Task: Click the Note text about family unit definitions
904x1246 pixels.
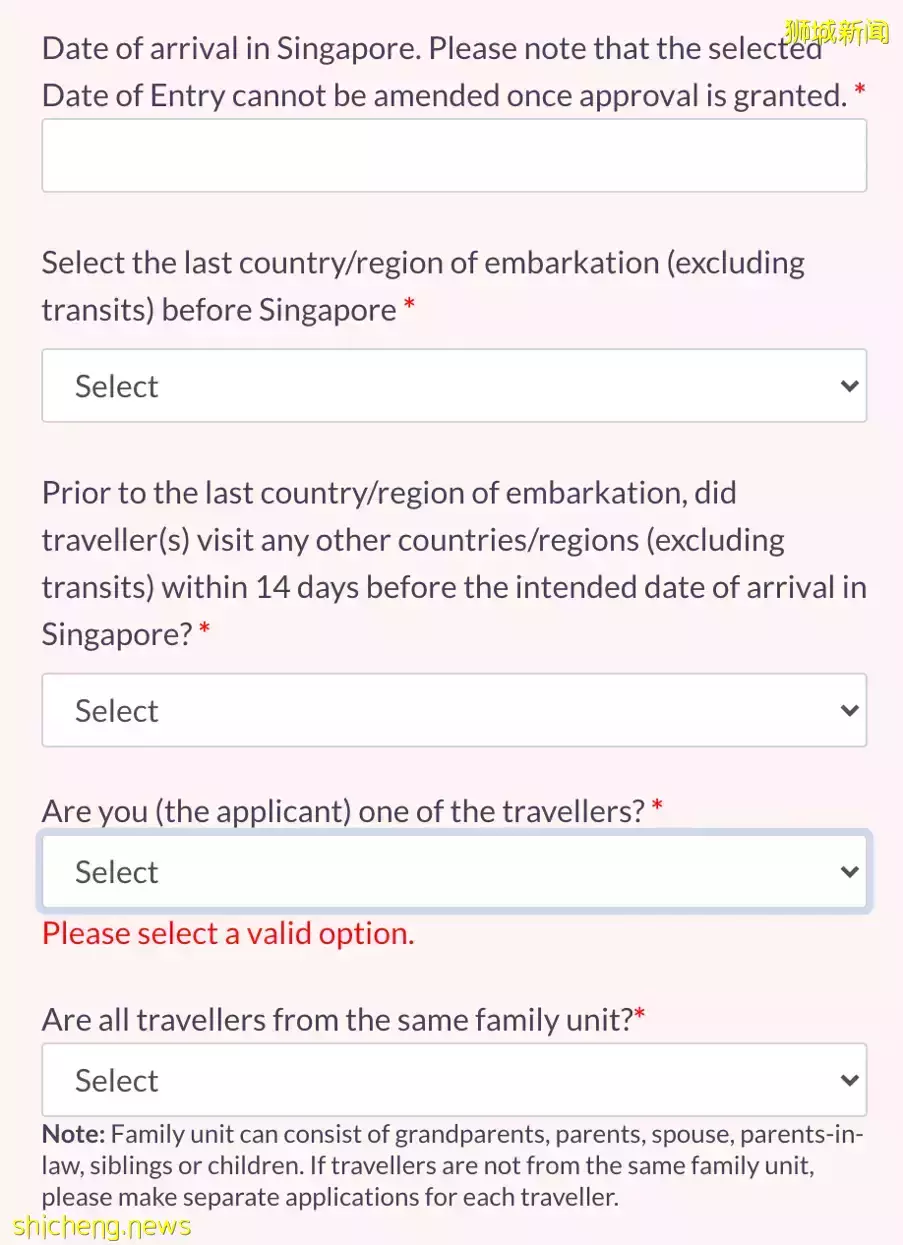Action: click(x=450, y=1165)
